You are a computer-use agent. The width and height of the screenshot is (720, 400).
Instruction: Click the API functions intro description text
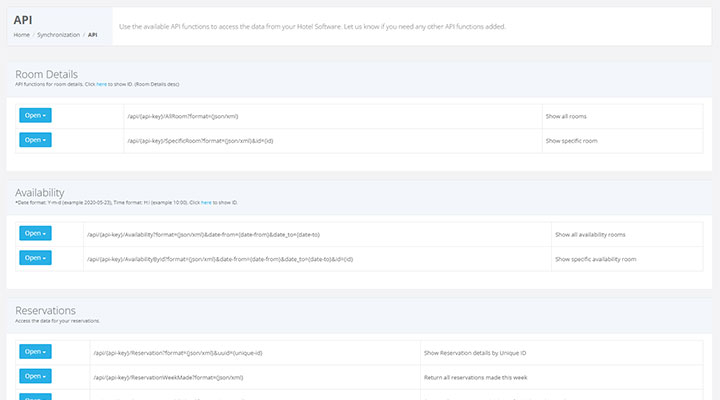pos(312,27)
